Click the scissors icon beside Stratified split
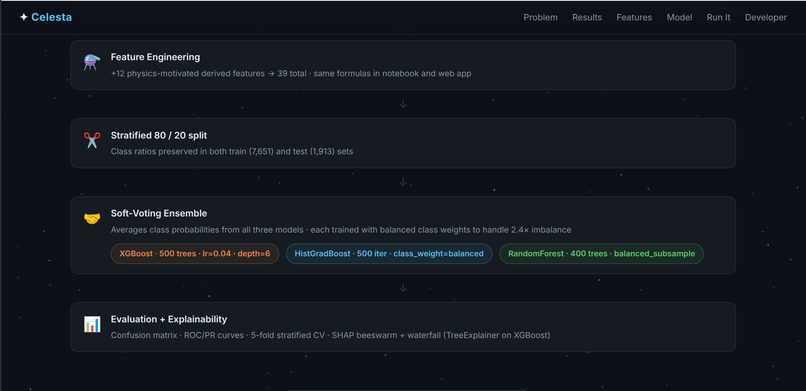Viewport: 806px width, 391px height. [x=92, y=140]
